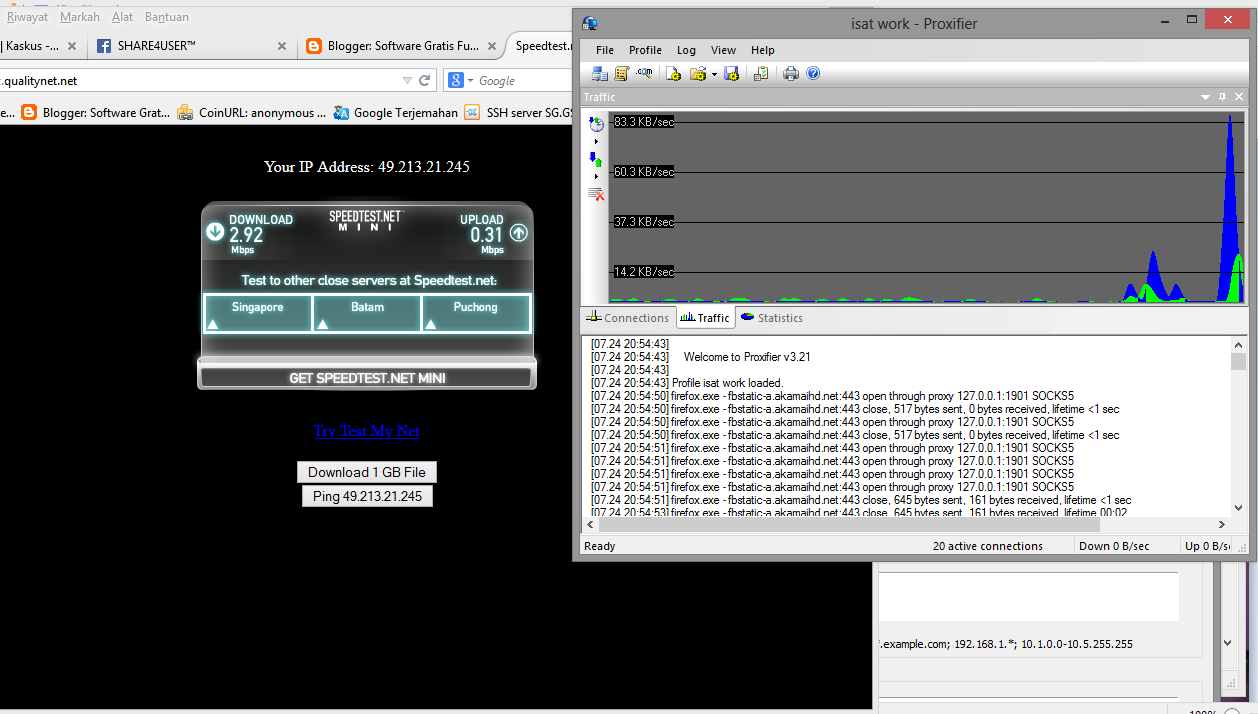The width and height of the screenshot is (1258, 714).
Task: Expand arrow below the up/down arrows icon
Action: coord(596,176)
